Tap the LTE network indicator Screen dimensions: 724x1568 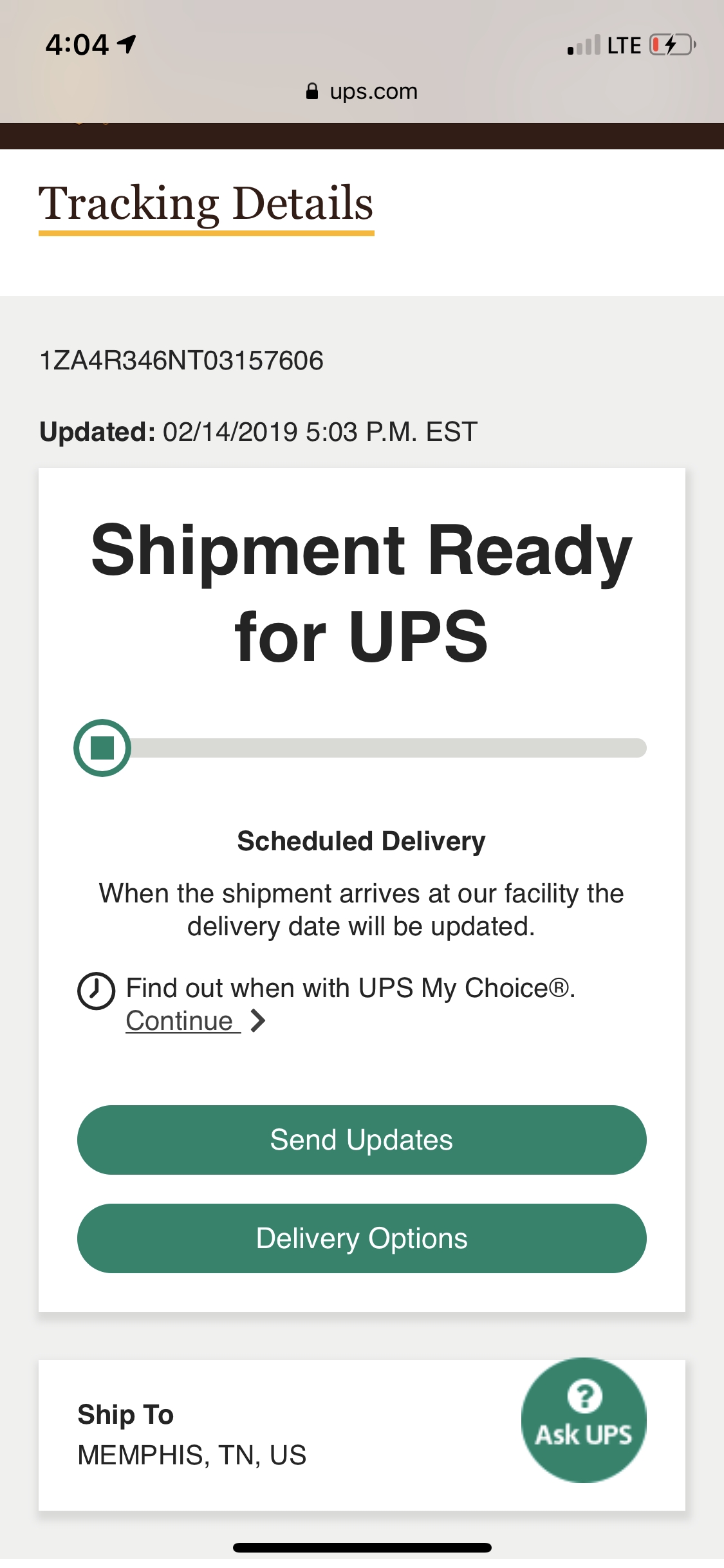click(x=624, y=45)
